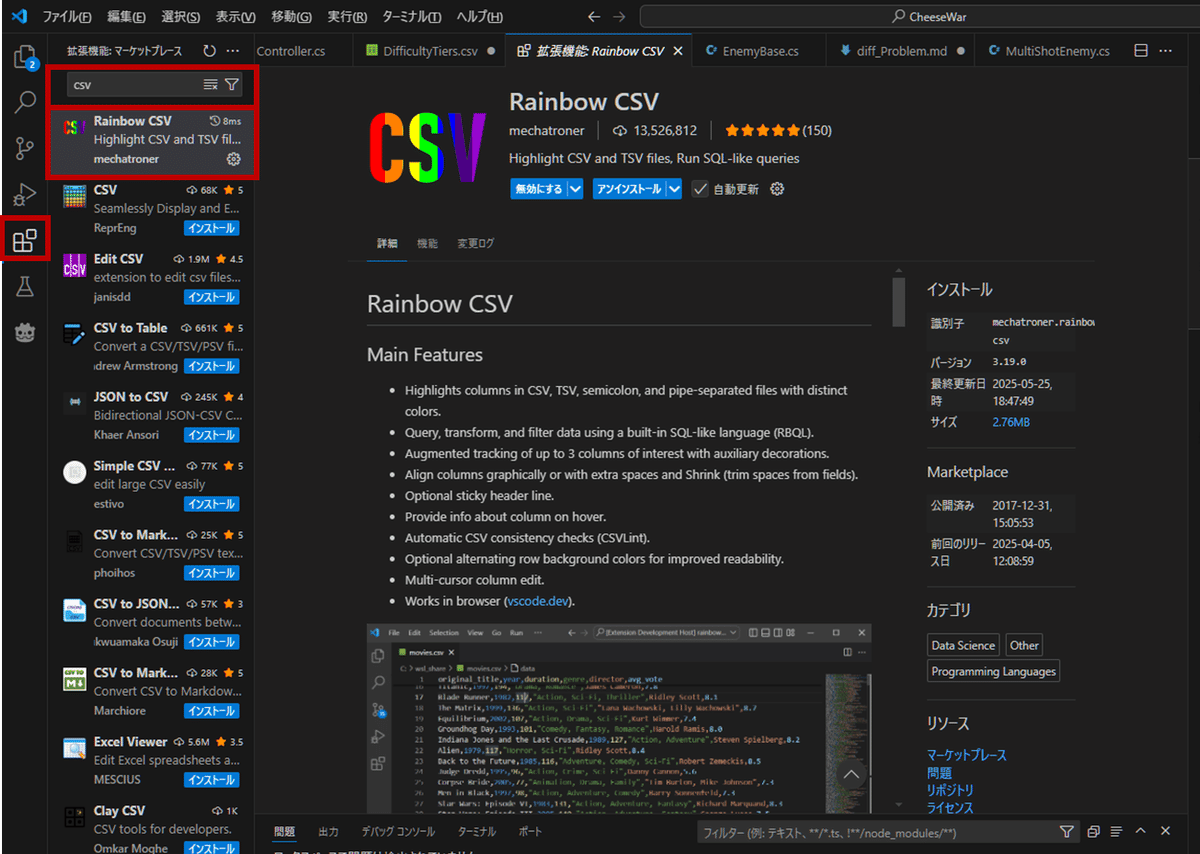Open the マーケットプレース resource link
This screenshot has height=854, width=1200.
[x=967, y=755]
